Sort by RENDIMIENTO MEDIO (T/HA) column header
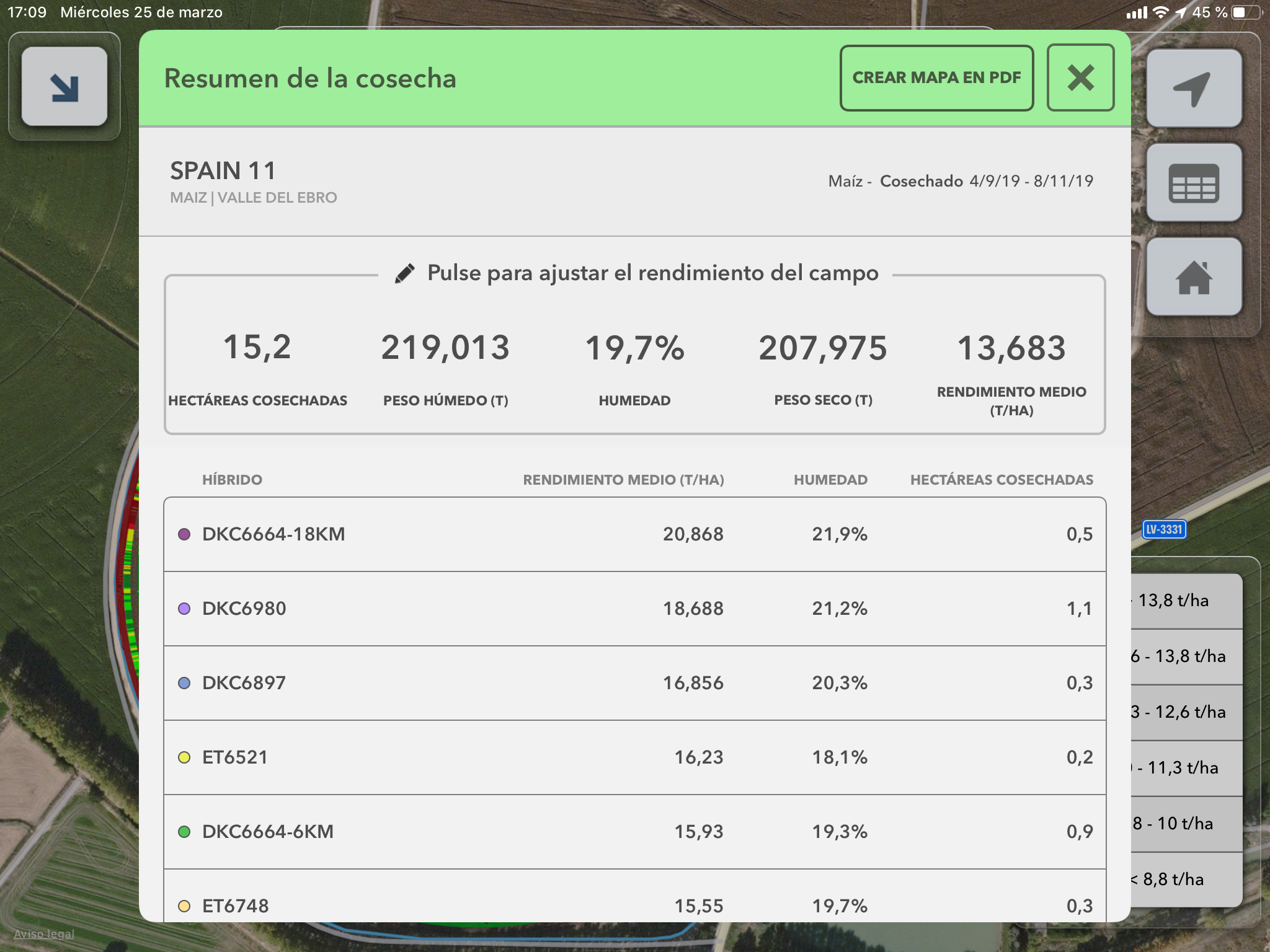Viewport: 1270px width, 952px height. pyautogui.click(x=623, y=480)
